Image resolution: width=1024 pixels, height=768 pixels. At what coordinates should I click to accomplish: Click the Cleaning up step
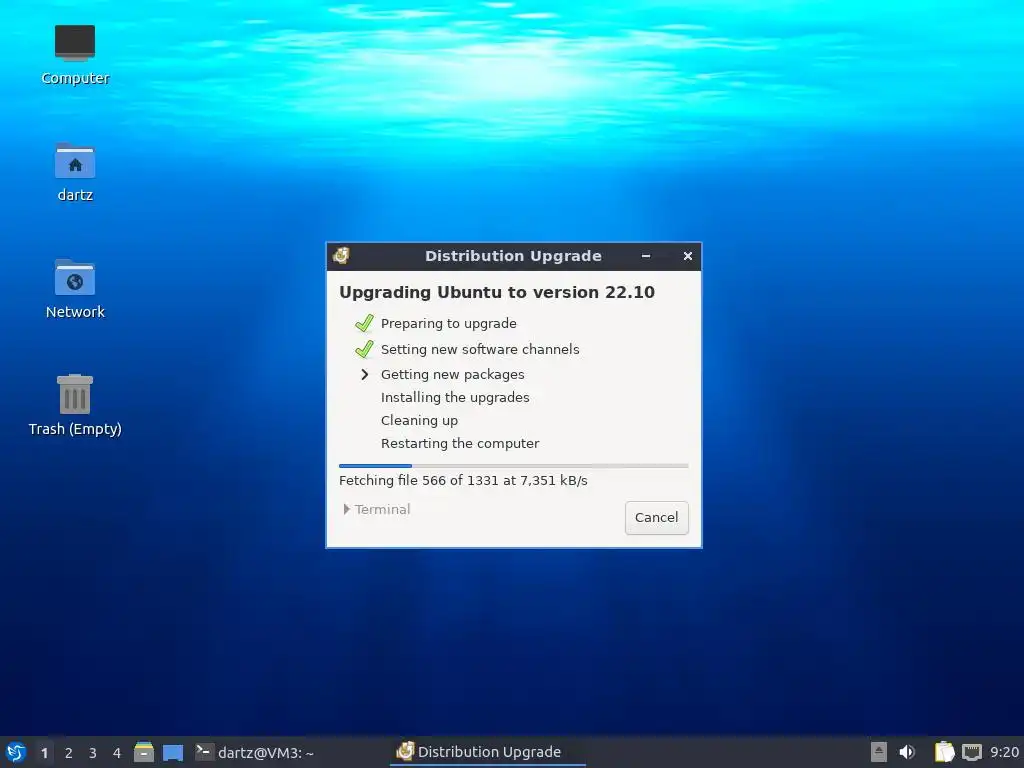click(x=419, y=421)
